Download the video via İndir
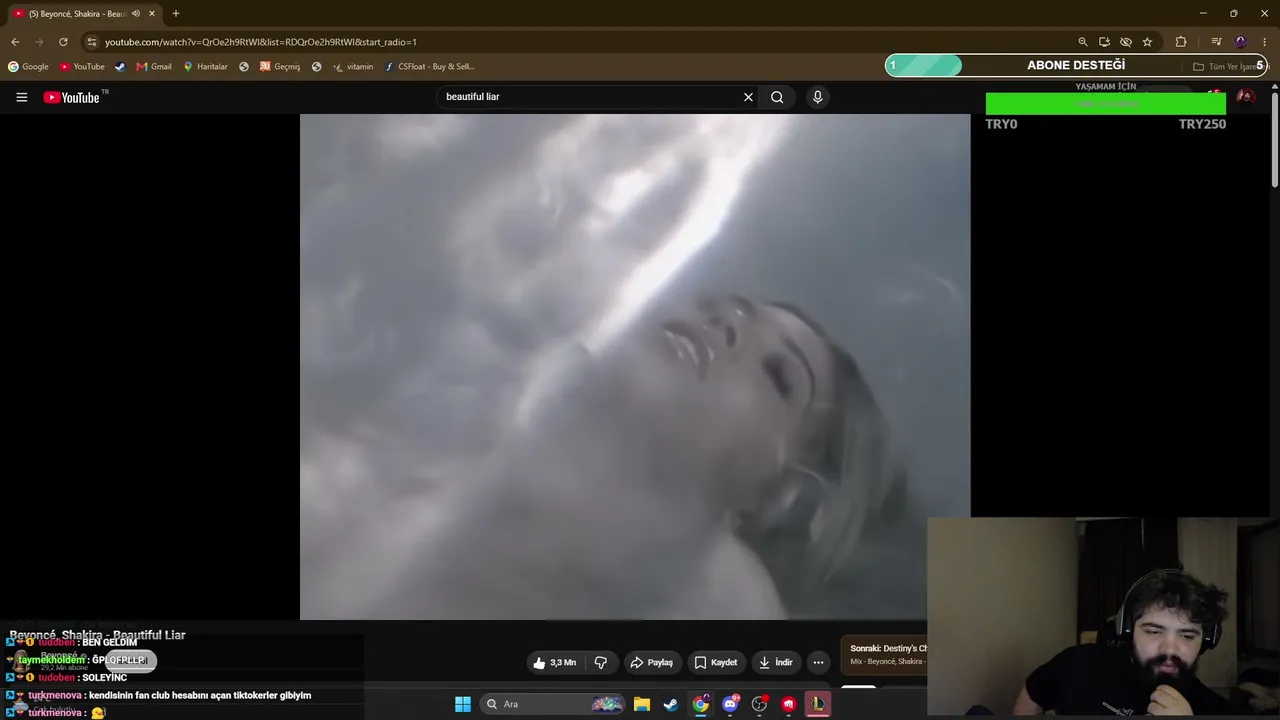1280x720 pixels. (x=776, y=662)
